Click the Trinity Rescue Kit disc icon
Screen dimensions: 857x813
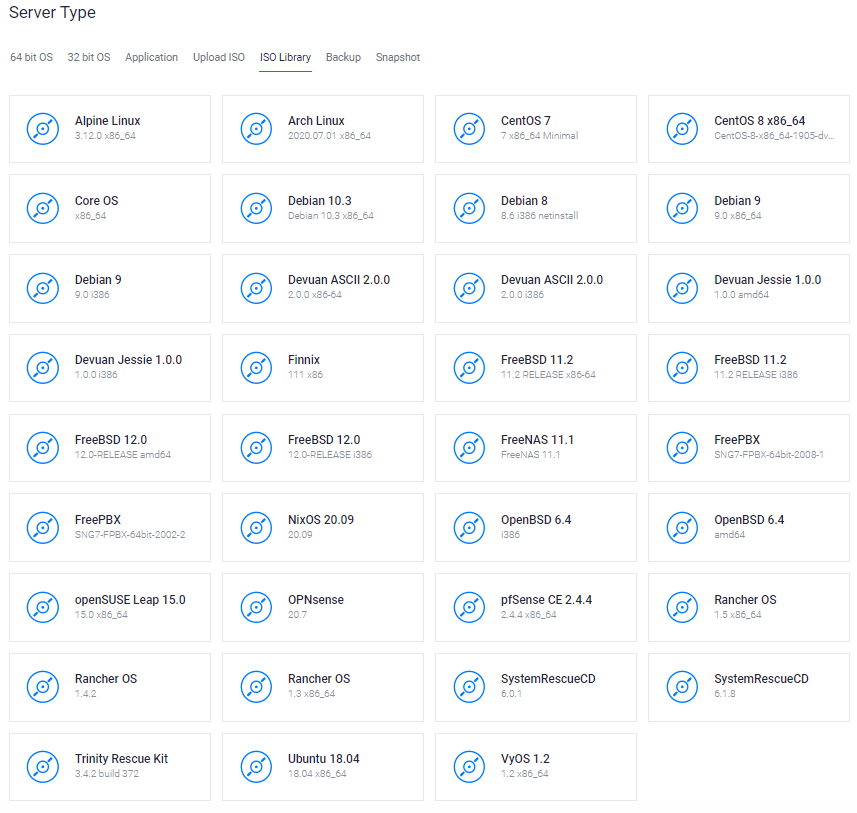(43, 766)
